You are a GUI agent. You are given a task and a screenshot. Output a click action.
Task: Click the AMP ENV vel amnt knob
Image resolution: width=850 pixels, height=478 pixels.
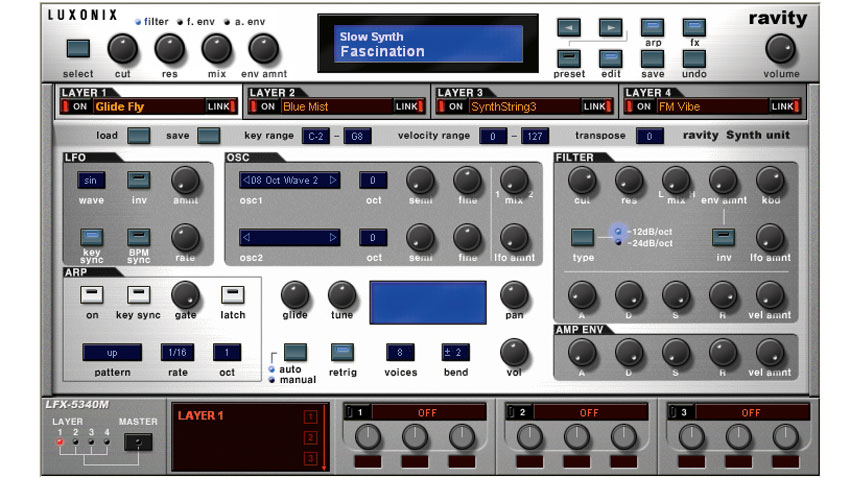[x=770, y=353]
